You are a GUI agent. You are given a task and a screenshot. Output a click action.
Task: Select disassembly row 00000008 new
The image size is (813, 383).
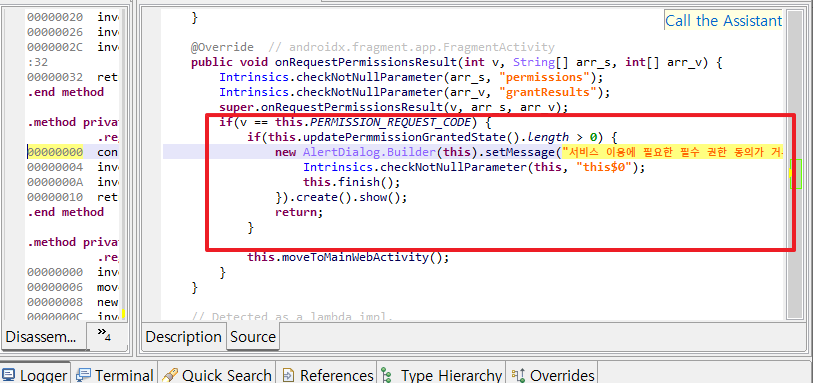(x=73, y=302)
